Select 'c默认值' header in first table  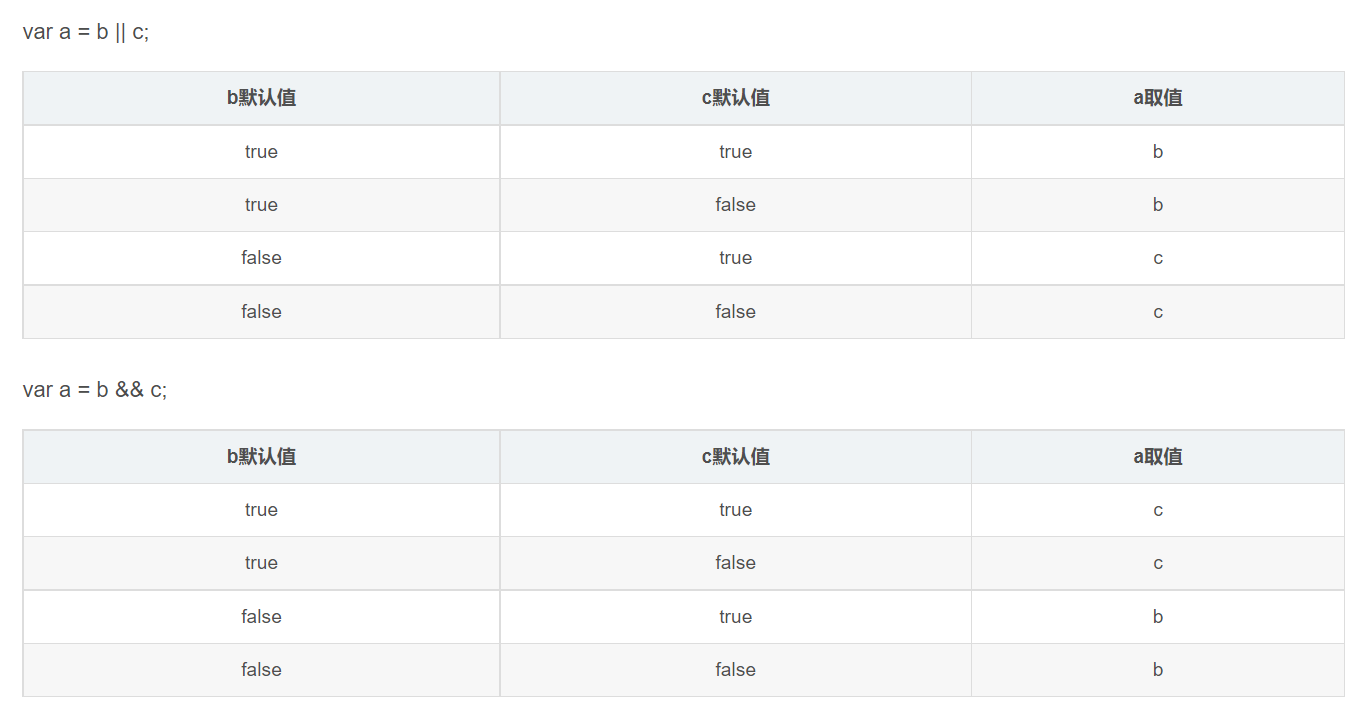735,98
